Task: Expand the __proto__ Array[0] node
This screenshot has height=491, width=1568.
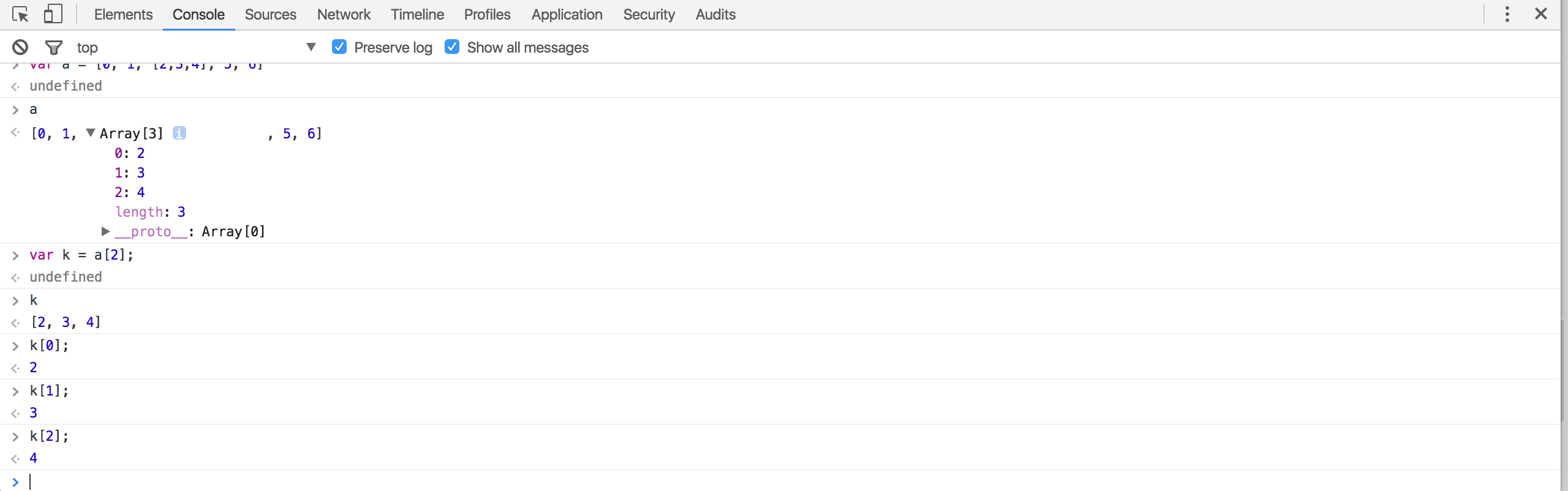Action: click(106, 231)
